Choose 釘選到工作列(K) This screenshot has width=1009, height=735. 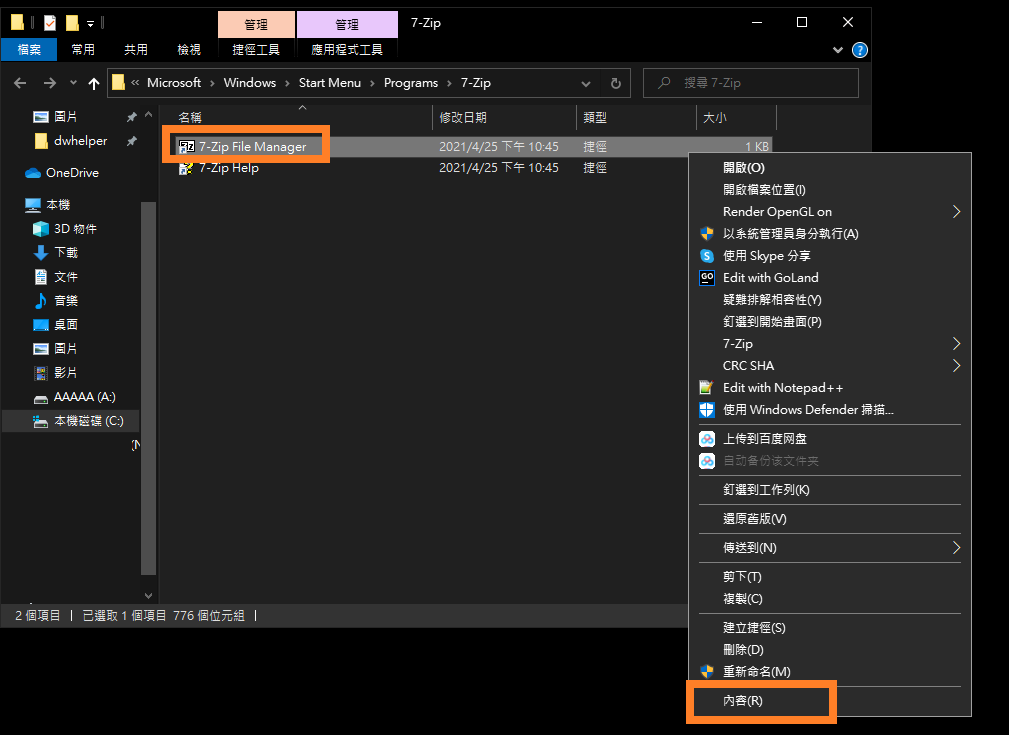click(x=766, y=490)
